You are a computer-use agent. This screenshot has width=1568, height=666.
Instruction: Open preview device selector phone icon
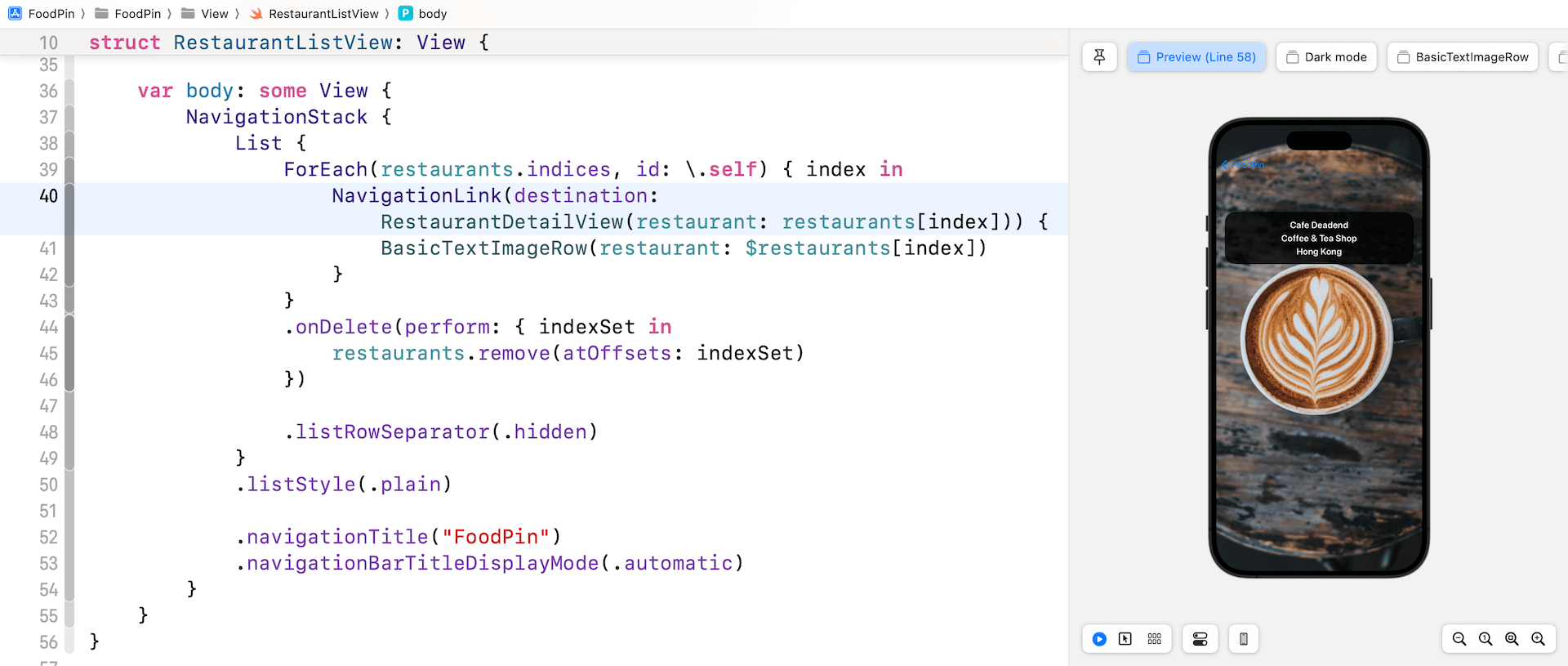point(1243,639)
